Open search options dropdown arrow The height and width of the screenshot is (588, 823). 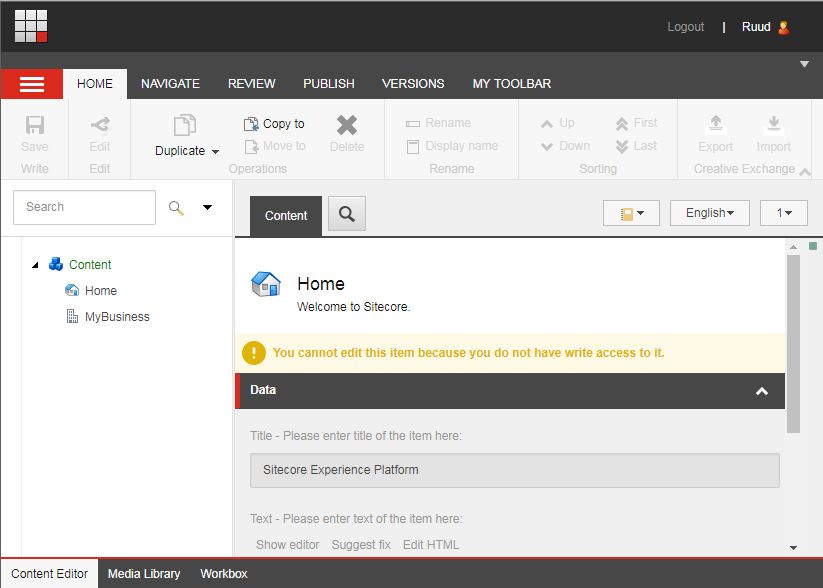pos(207,207)
